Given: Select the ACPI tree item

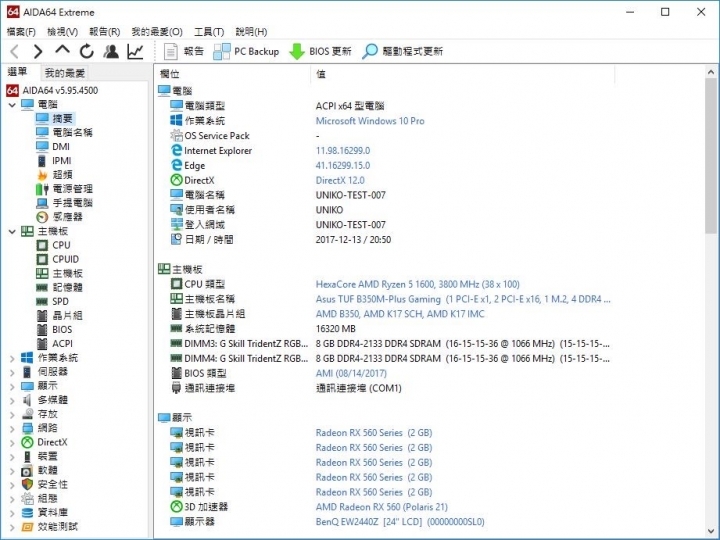Looking at the screenshot, I should pyautogui.click(x=55, y=344).
